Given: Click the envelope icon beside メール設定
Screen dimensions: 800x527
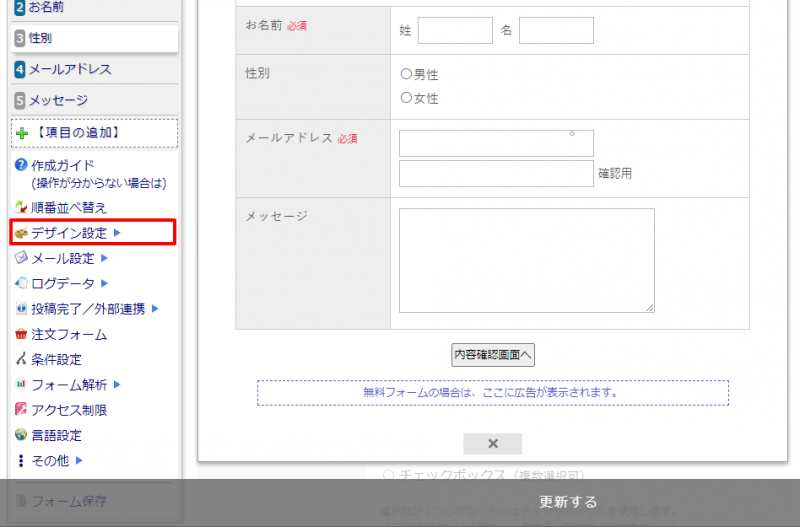Looking at the screenshot, I should pos(21,258).
